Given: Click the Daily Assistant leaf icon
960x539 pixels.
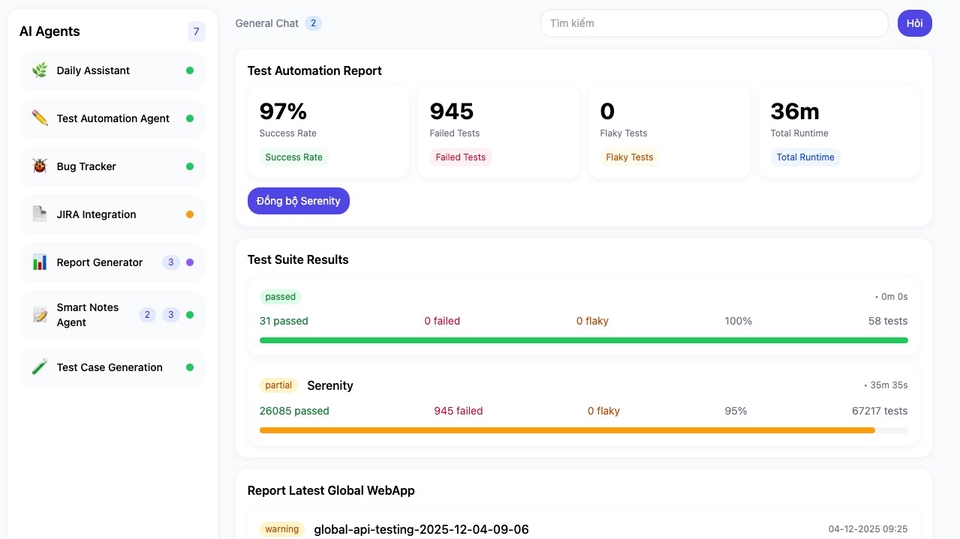Looking at the screenshot, I should coord(40,71).
